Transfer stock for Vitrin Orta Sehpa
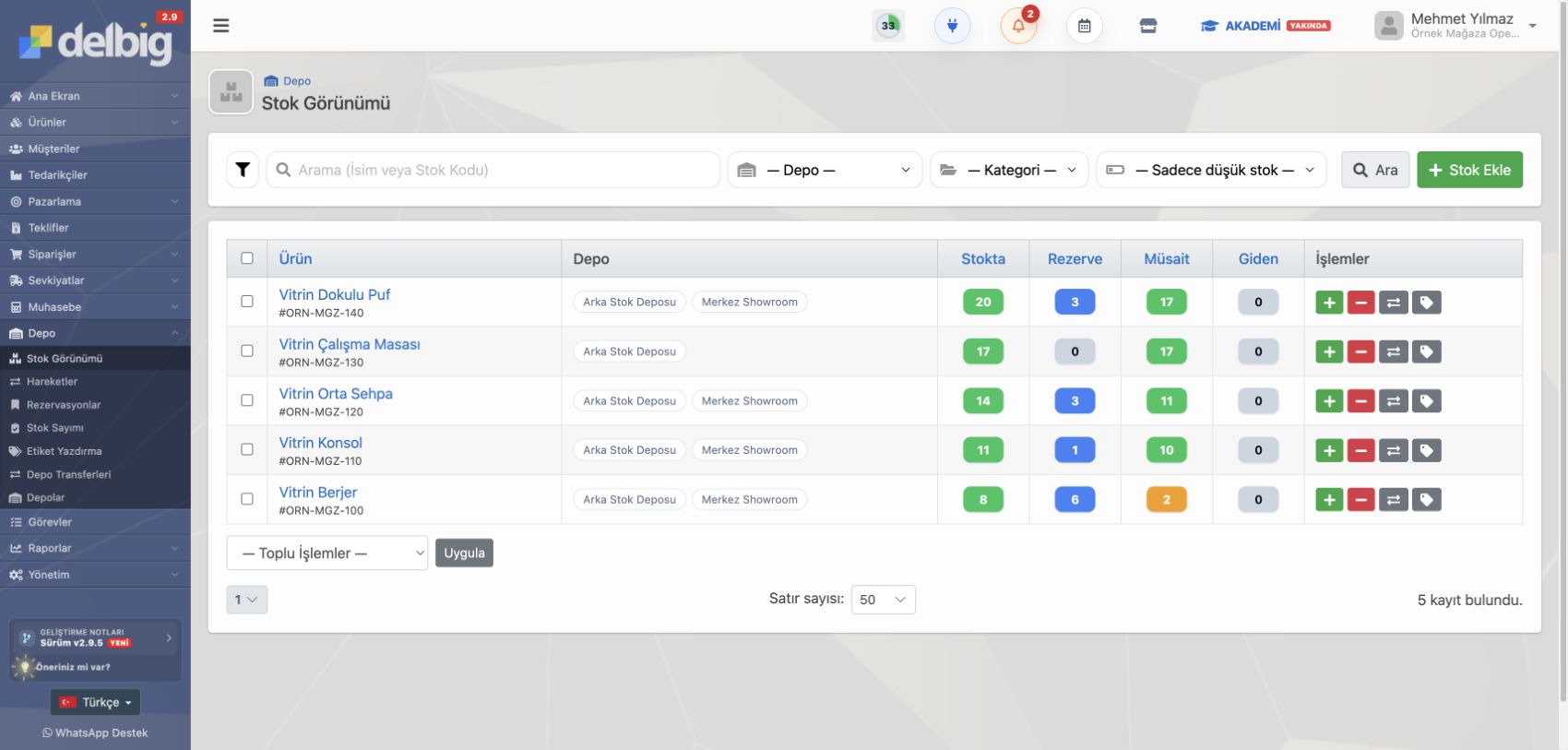The width and height of the screenshot is (1568, 750). [1394, 401]
